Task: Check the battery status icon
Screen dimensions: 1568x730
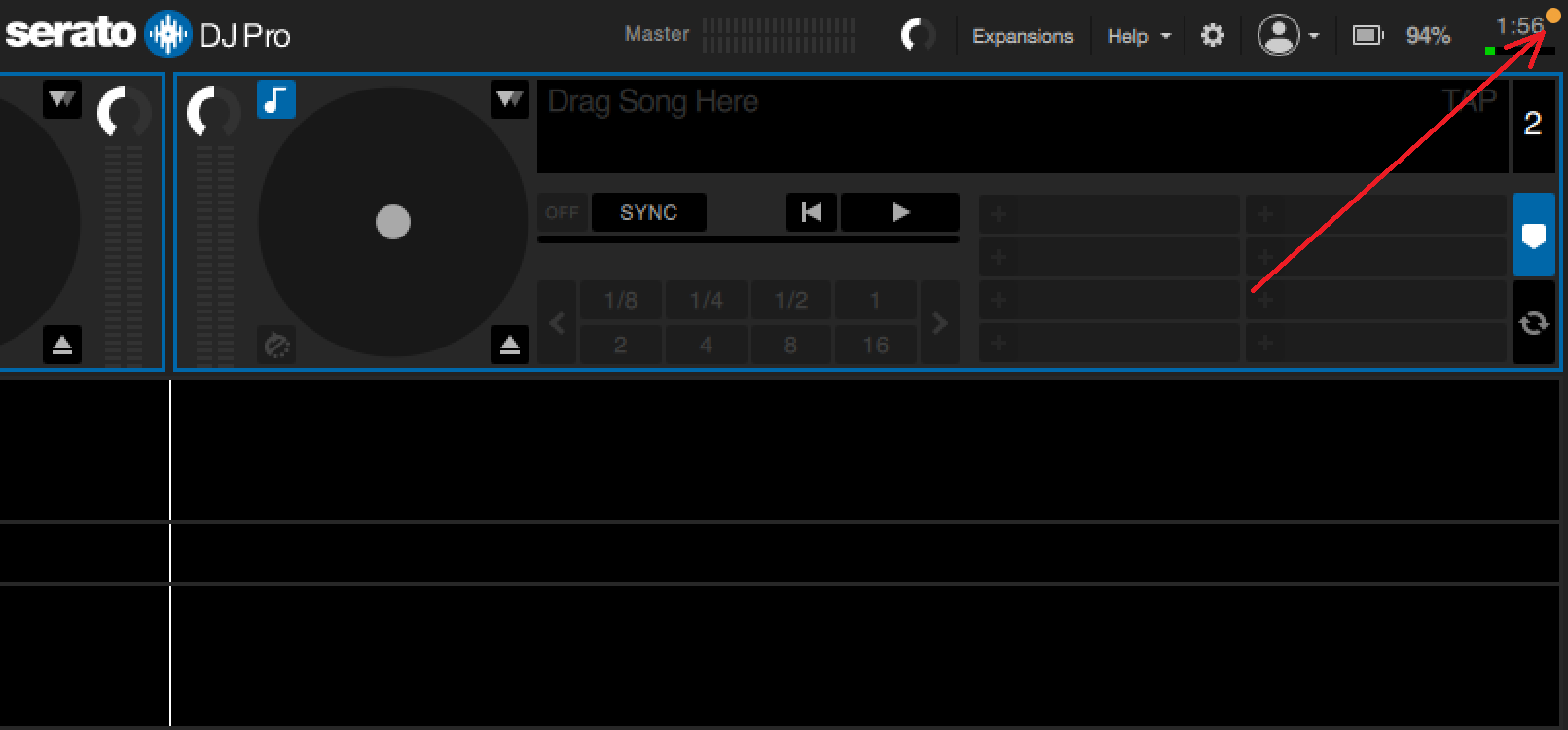Action: (x=1367, y=36)
